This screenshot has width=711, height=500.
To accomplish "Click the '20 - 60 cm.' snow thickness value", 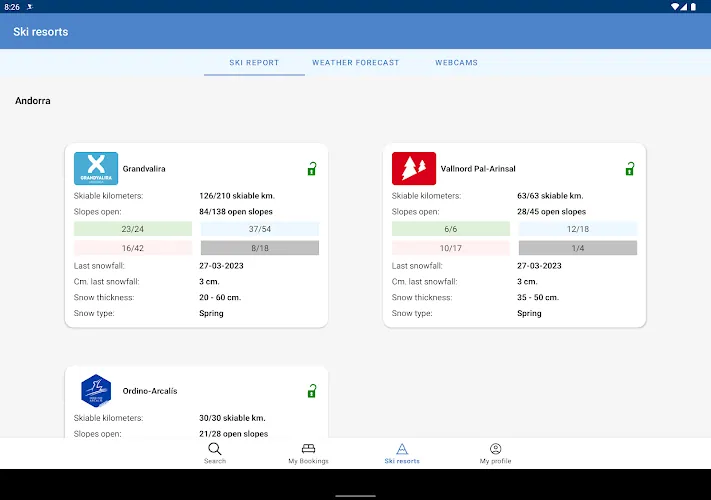I will [220, 297].
